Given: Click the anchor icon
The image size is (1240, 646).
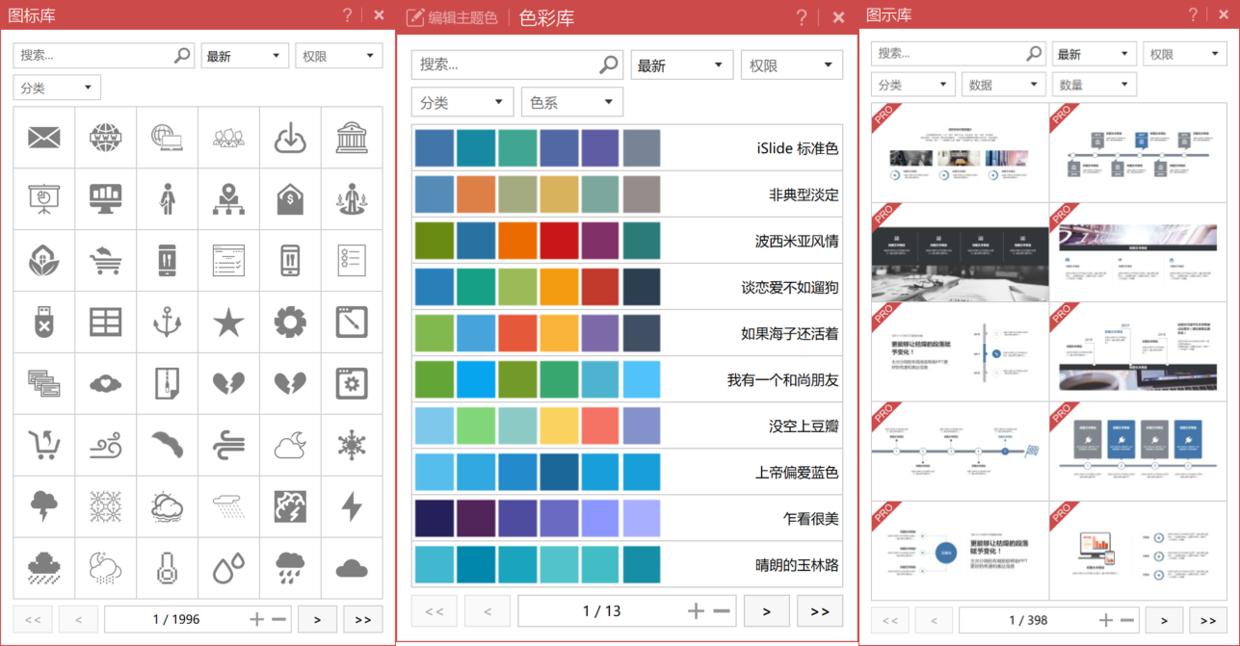Looking at the screenshot, I should (x=167, y=322).
